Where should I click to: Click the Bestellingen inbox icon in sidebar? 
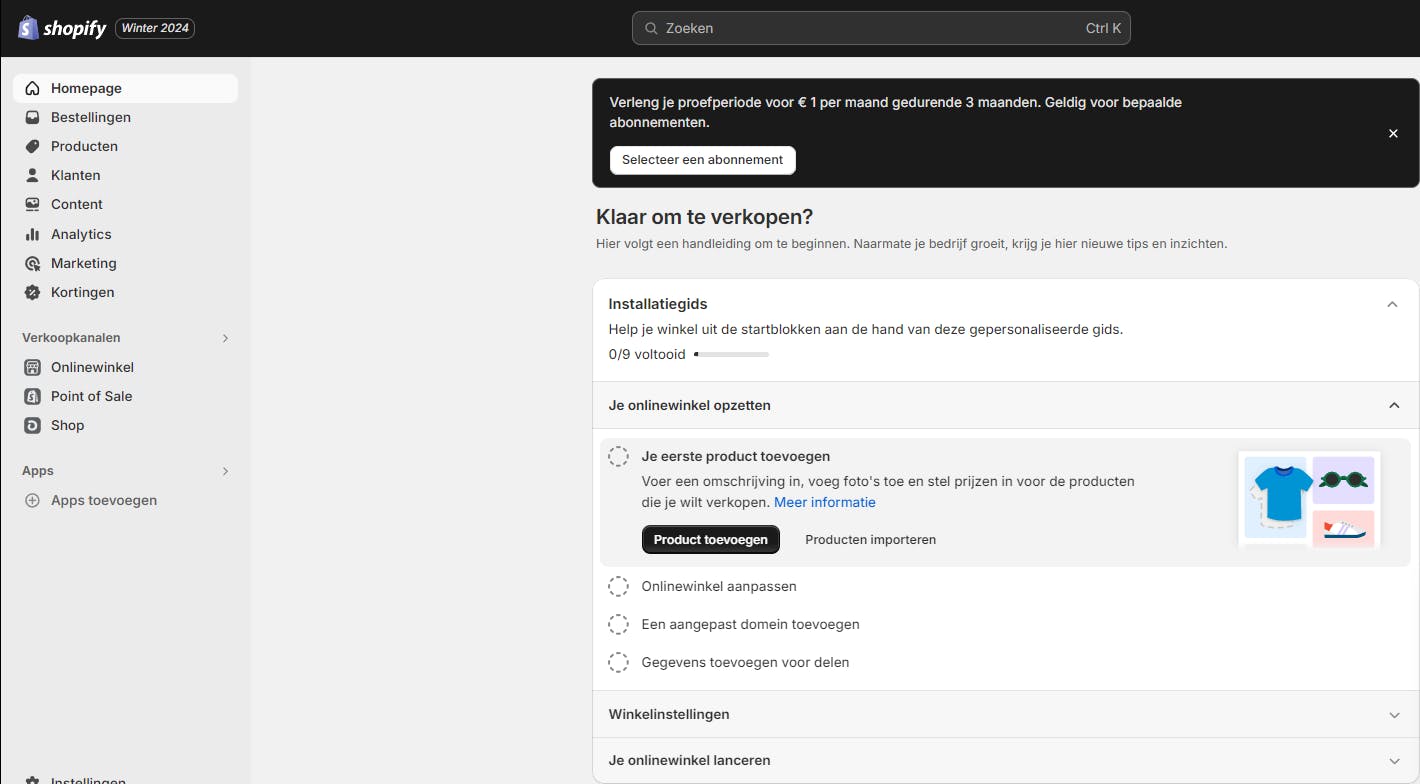[32, 117]
